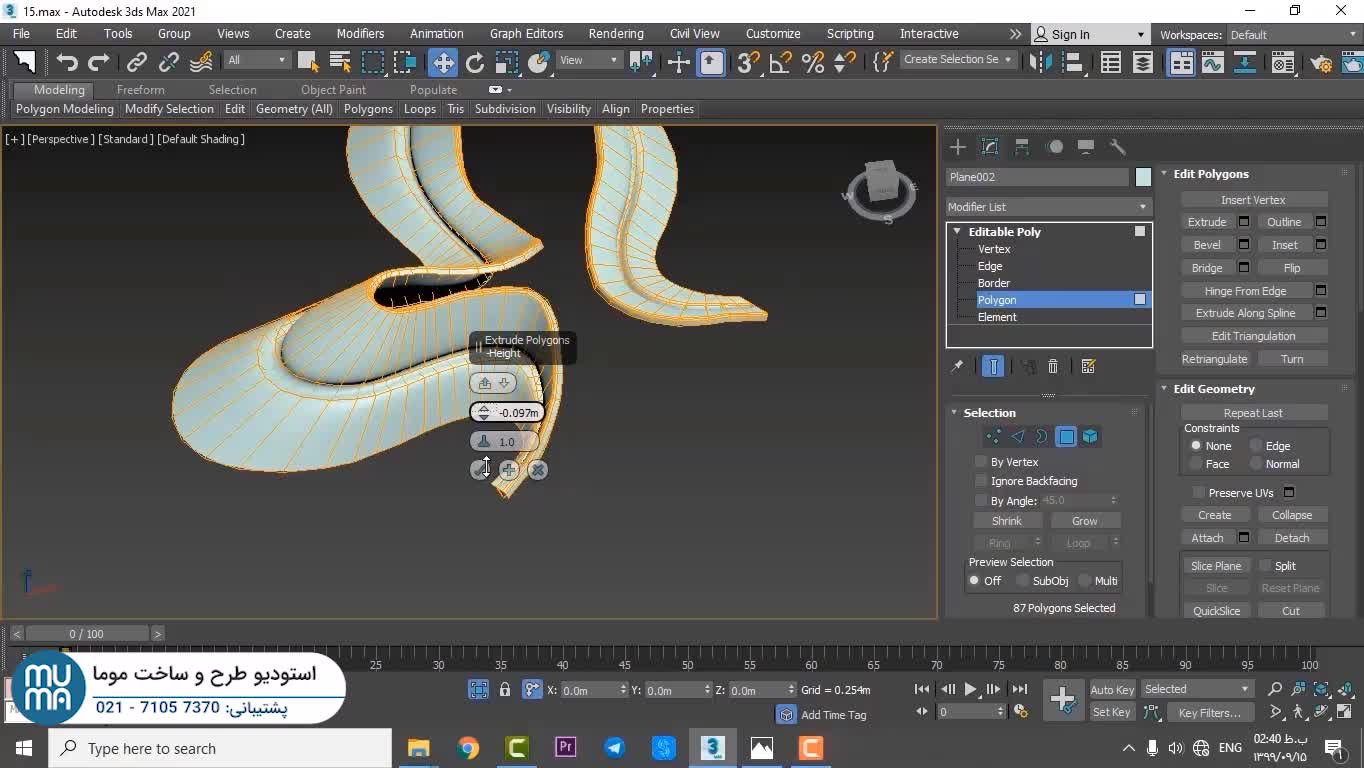Screen dimensions: 1364x768
Task: Click the Undo arrow in main toolbar
Action: click(66, 62)
